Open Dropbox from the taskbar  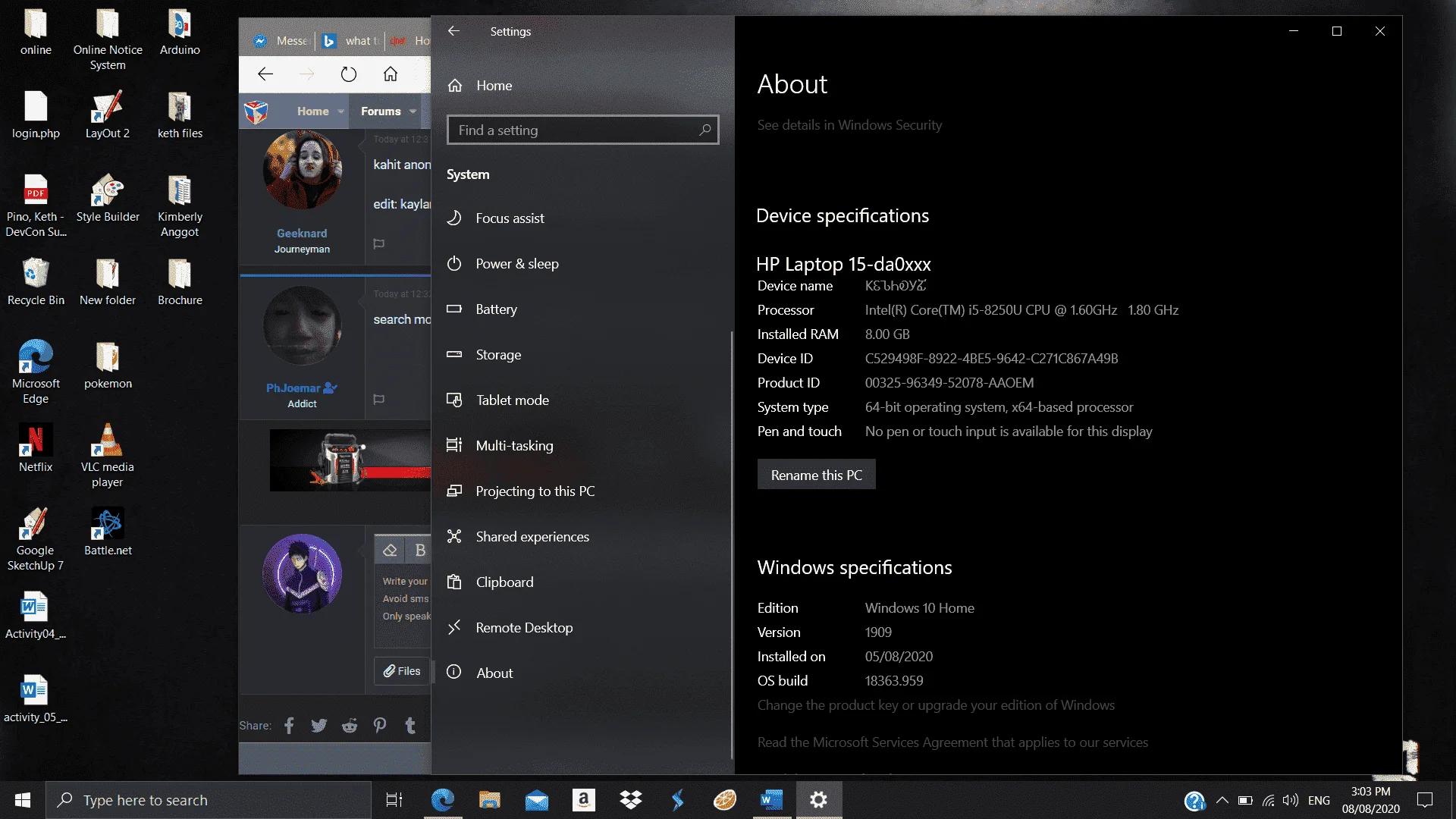631,800
